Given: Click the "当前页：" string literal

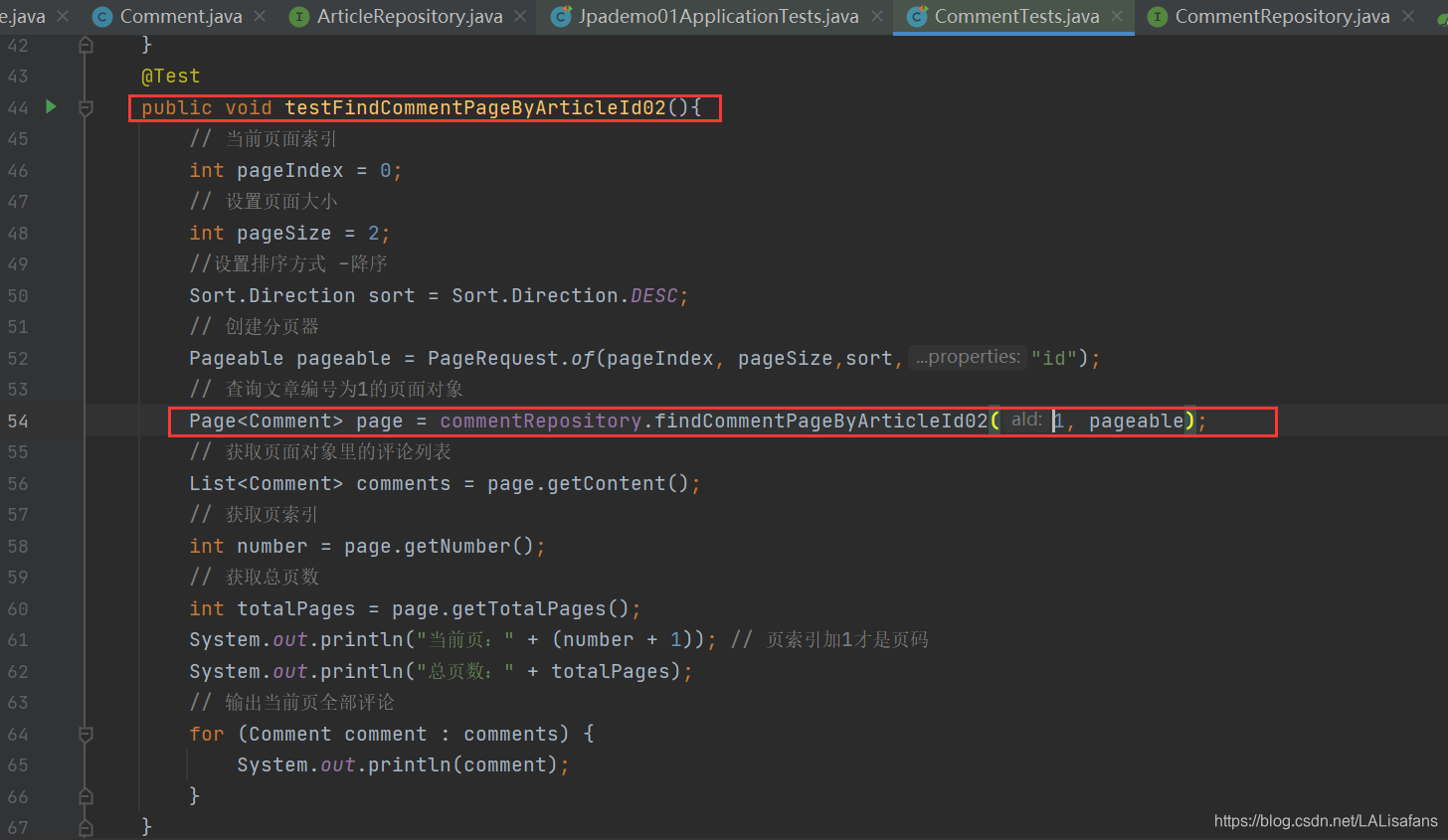Looking at the screenshot, I should [x=465, y=639].
